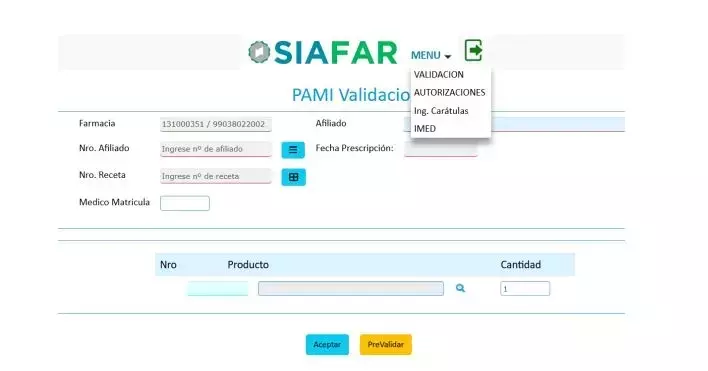Focus the Nro. Afiliado input field
The image size is (708, 371).
tap(216, 149)
